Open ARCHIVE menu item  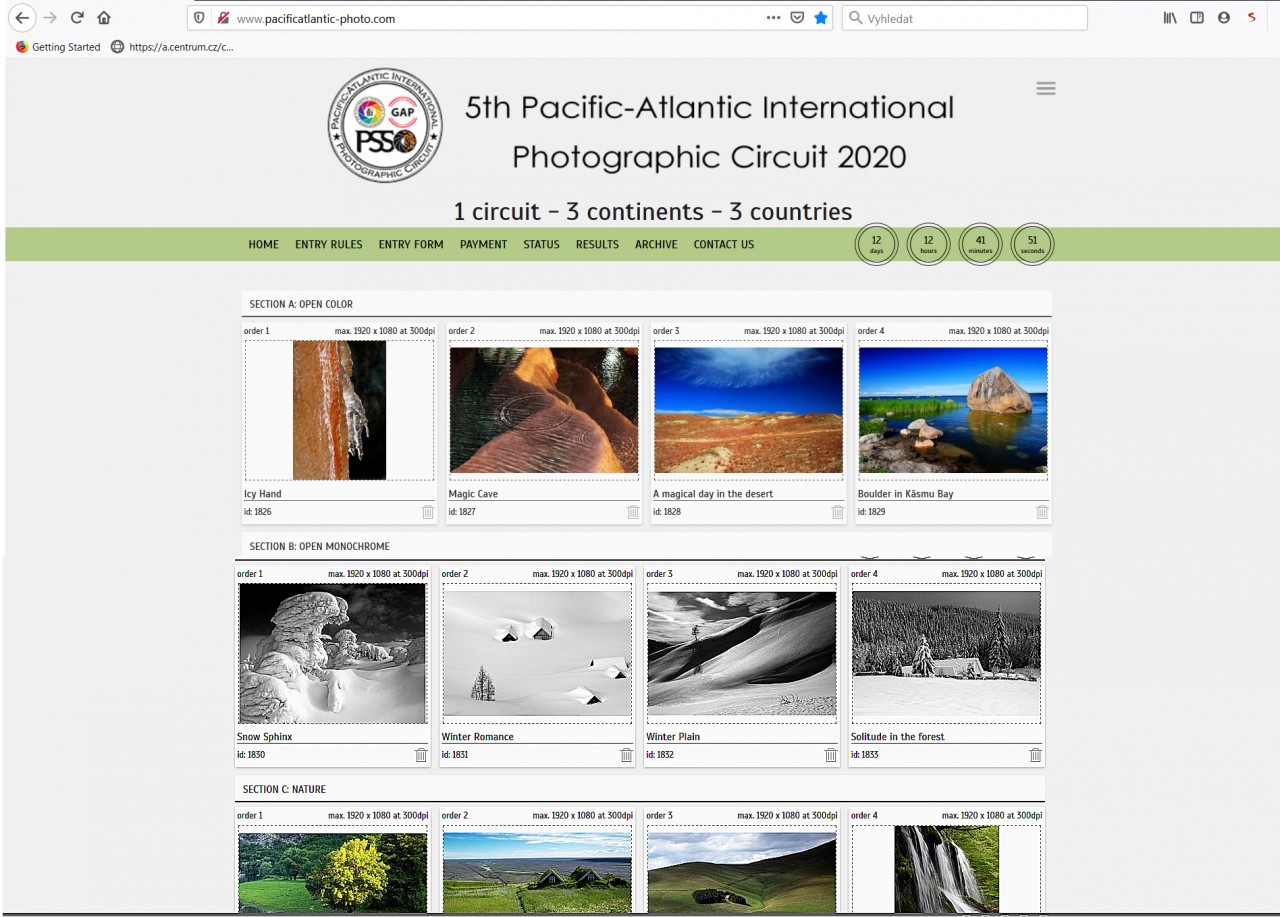[656, 244]
